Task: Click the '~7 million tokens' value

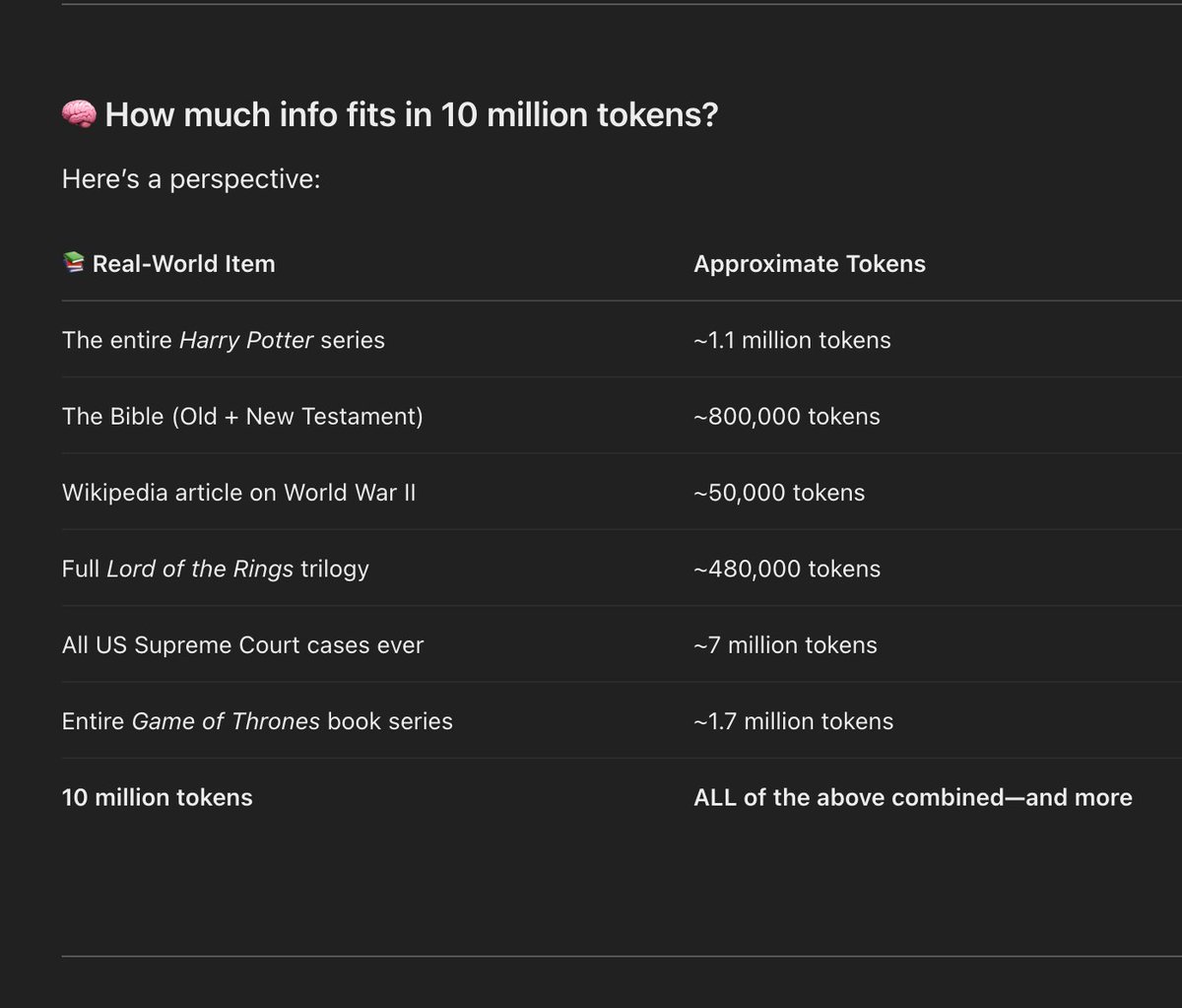Action: 785,644
